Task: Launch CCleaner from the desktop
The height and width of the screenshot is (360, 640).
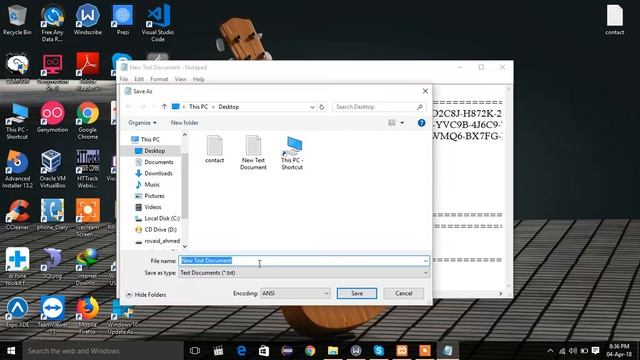Action: [x=17, y=215]
